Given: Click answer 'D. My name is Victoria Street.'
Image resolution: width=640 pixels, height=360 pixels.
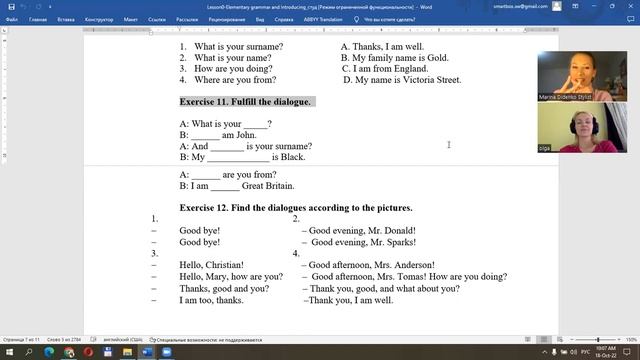Looking at the screenshot, I should point(402,80).
